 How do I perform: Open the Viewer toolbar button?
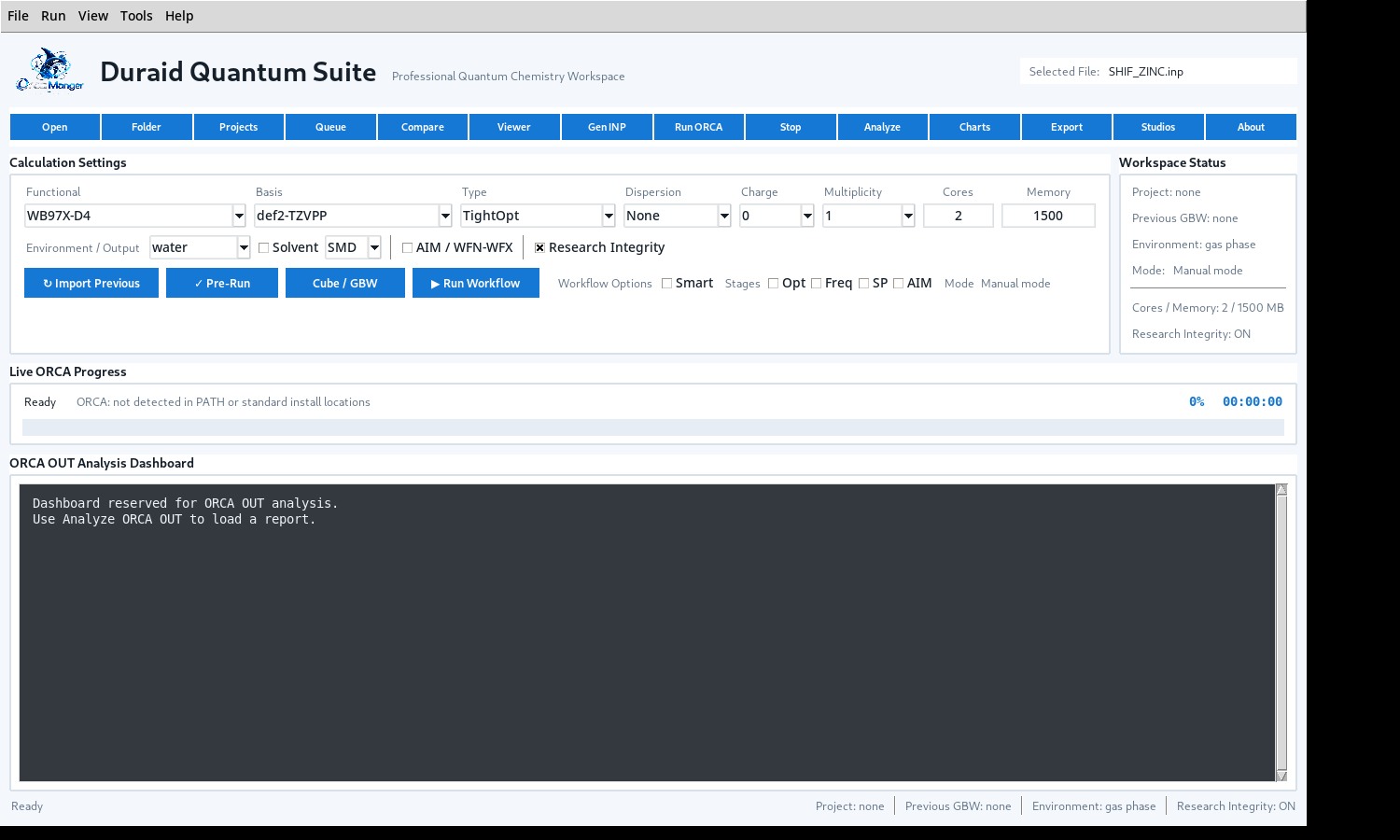(x=514, y=127)
